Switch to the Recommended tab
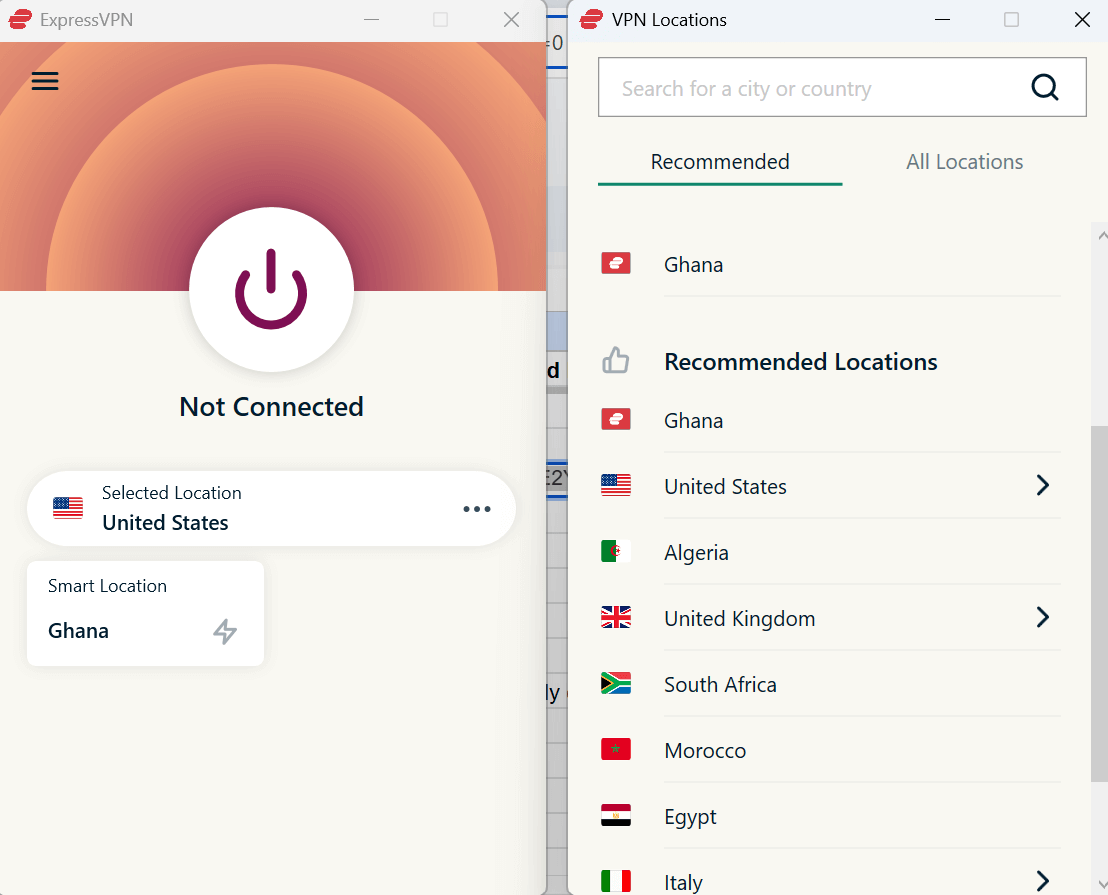1108x895 pixels. (x=720, y=162)
